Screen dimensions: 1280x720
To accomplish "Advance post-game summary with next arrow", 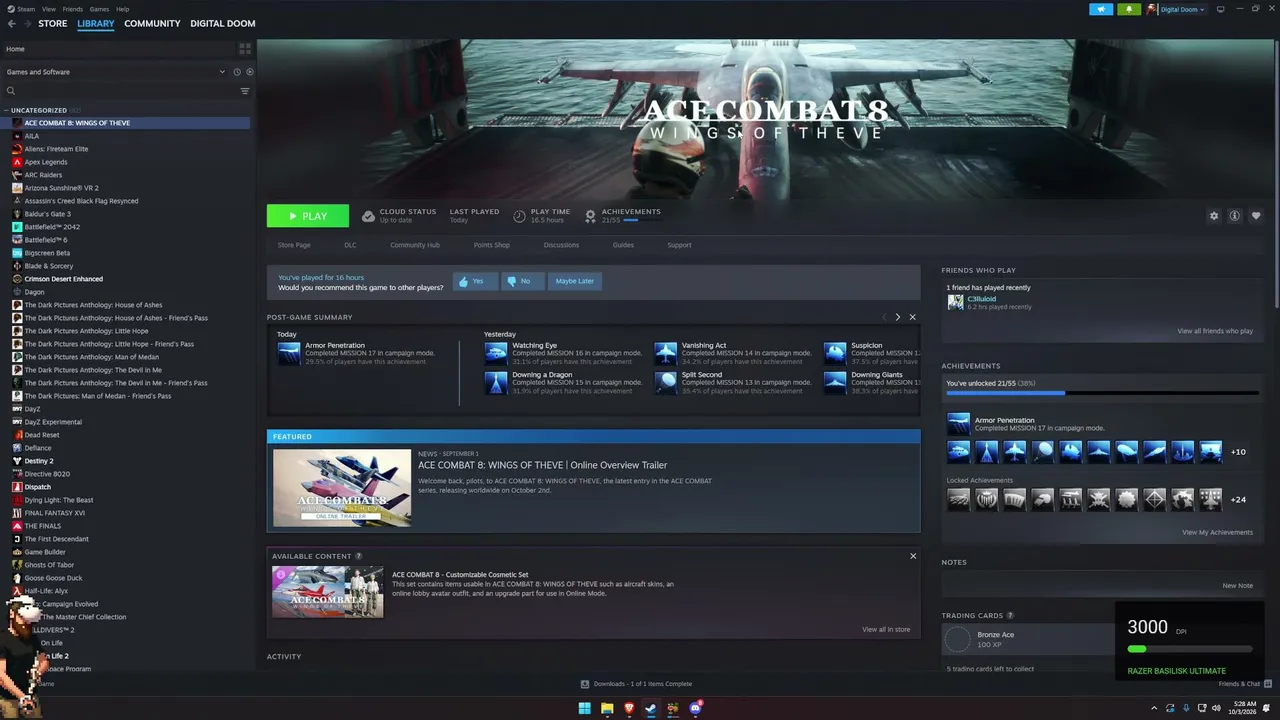I will [897, 317].
